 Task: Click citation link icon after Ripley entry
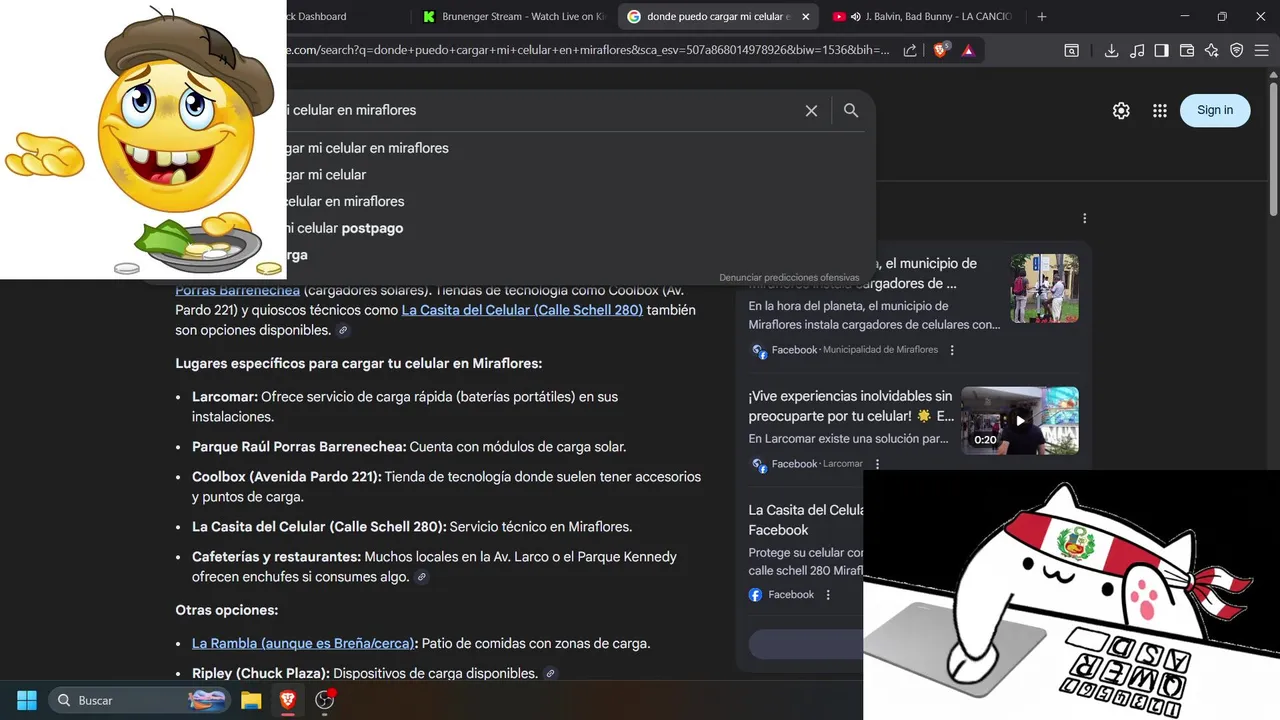550,674
